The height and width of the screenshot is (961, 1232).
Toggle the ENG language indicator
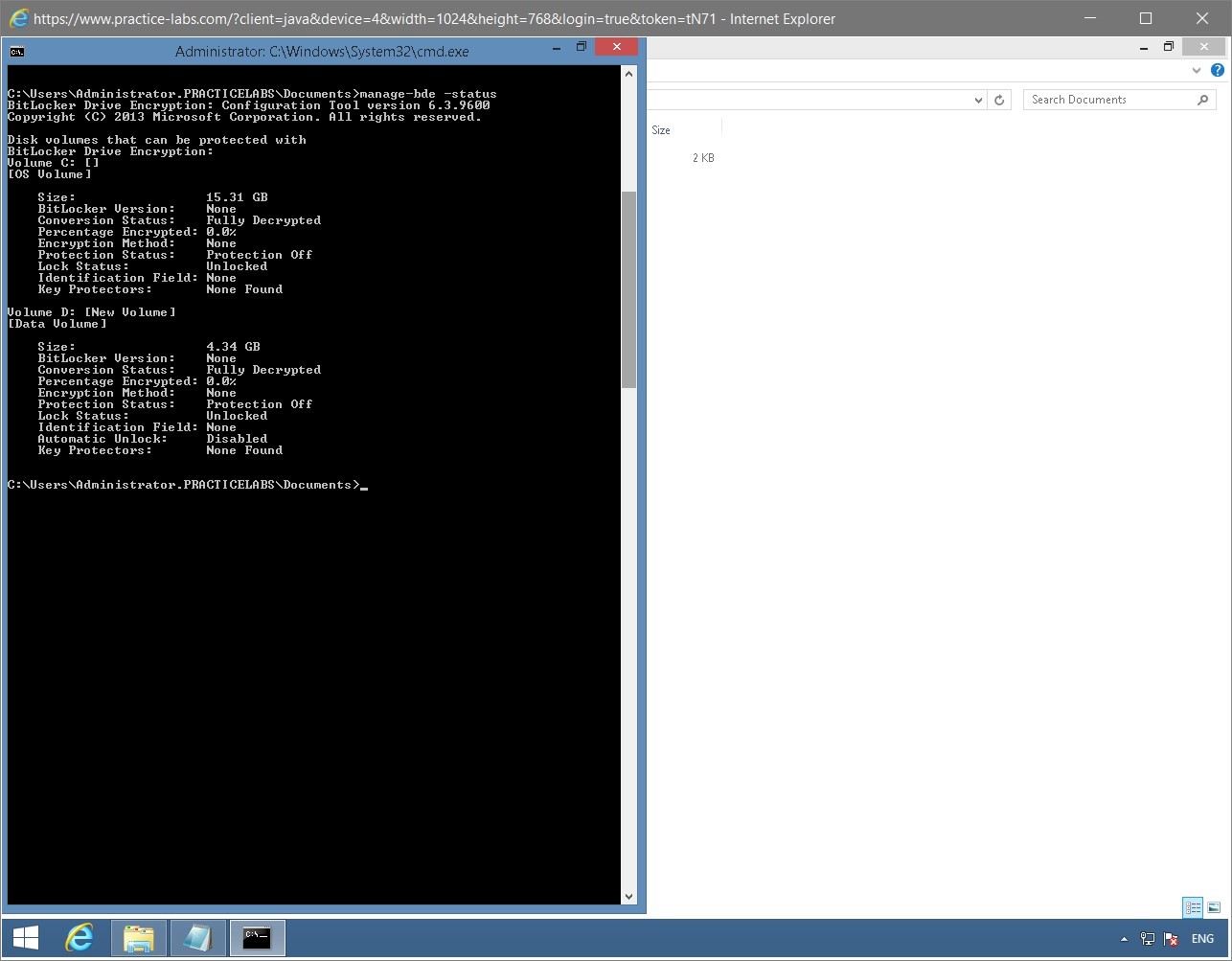1202,939
